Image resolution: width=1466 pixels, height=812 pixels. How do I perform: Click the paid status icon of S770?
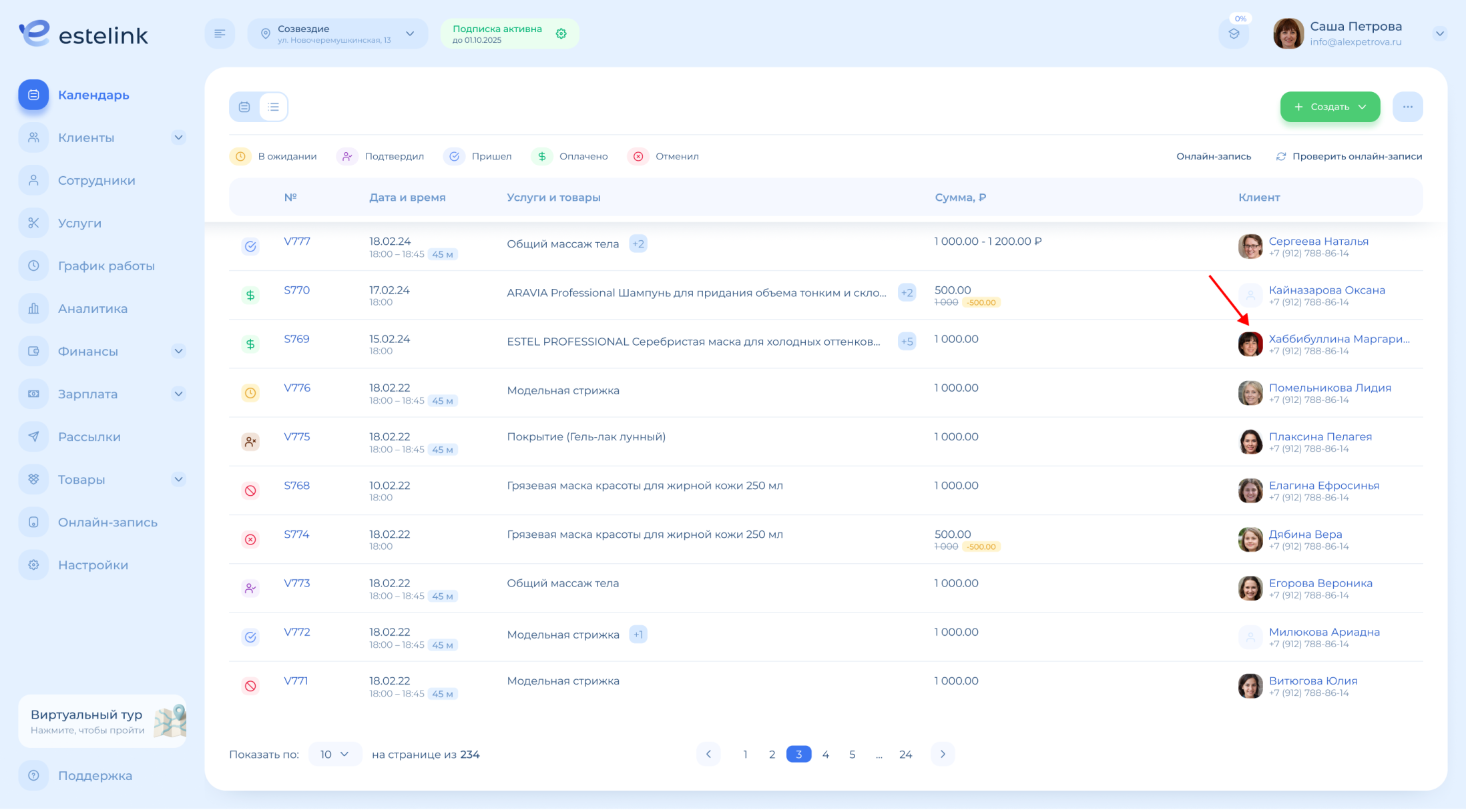250,295
